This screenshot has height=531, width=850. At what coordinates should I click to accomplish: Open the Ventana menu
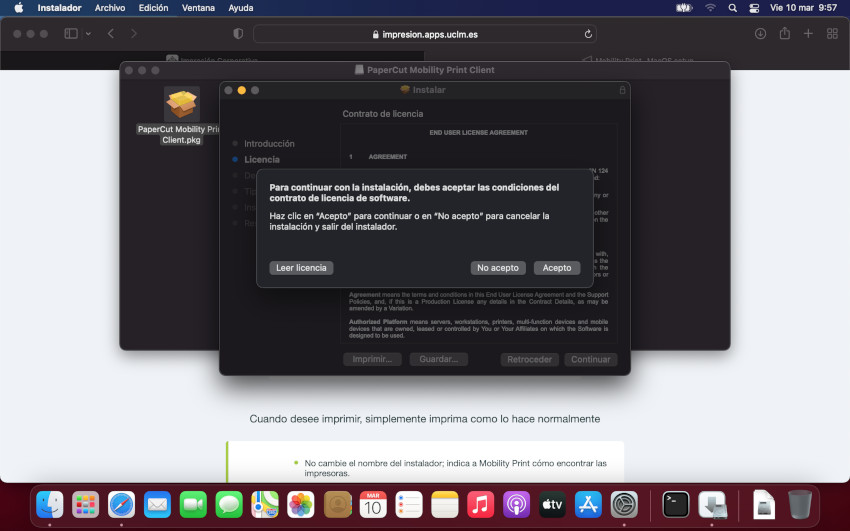[x=198, y=8]
